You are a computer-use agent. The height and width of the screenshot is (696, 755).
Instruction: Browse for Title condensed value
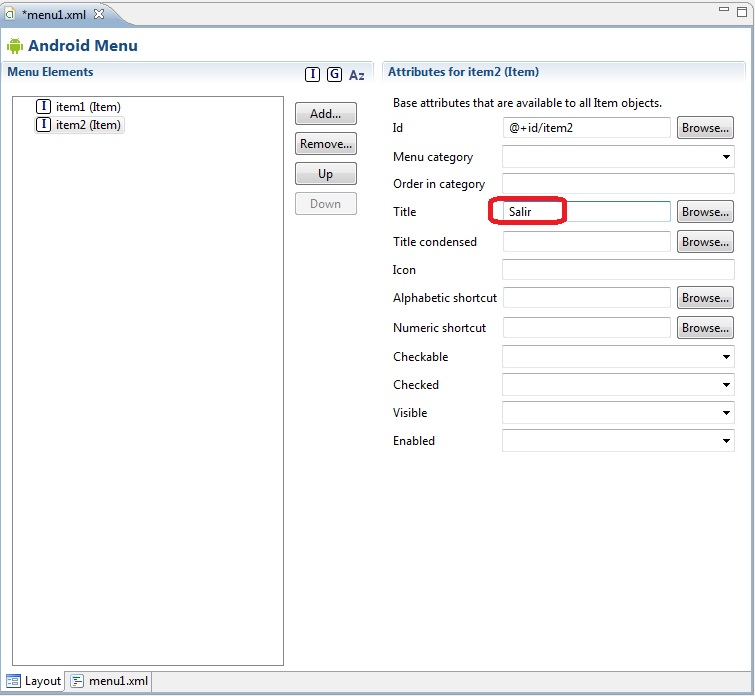pyautogui.click(x=705, y=241)
